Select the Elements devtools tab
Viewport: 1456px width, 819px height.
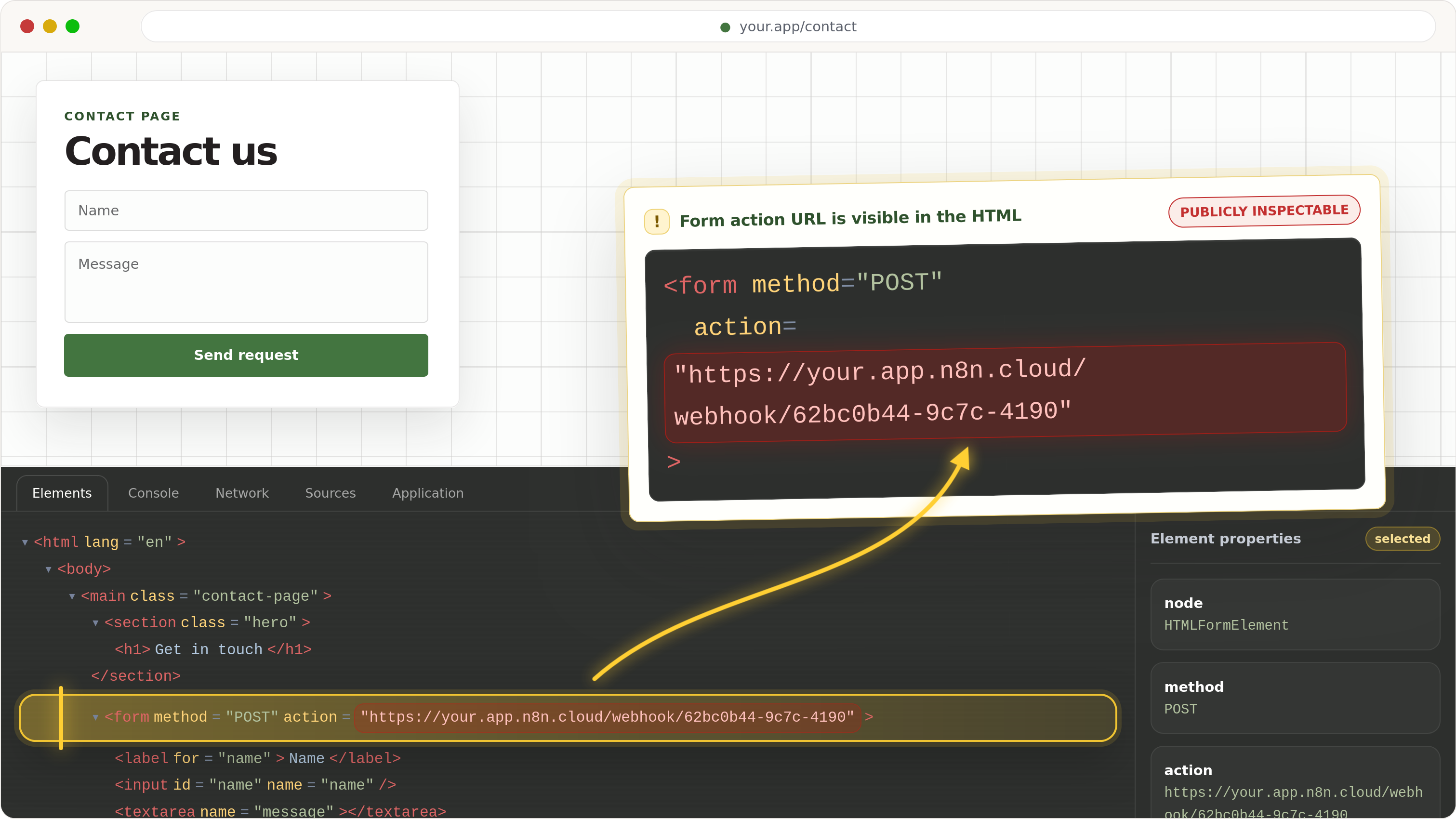pyautogui.click(x=62, y=493)
